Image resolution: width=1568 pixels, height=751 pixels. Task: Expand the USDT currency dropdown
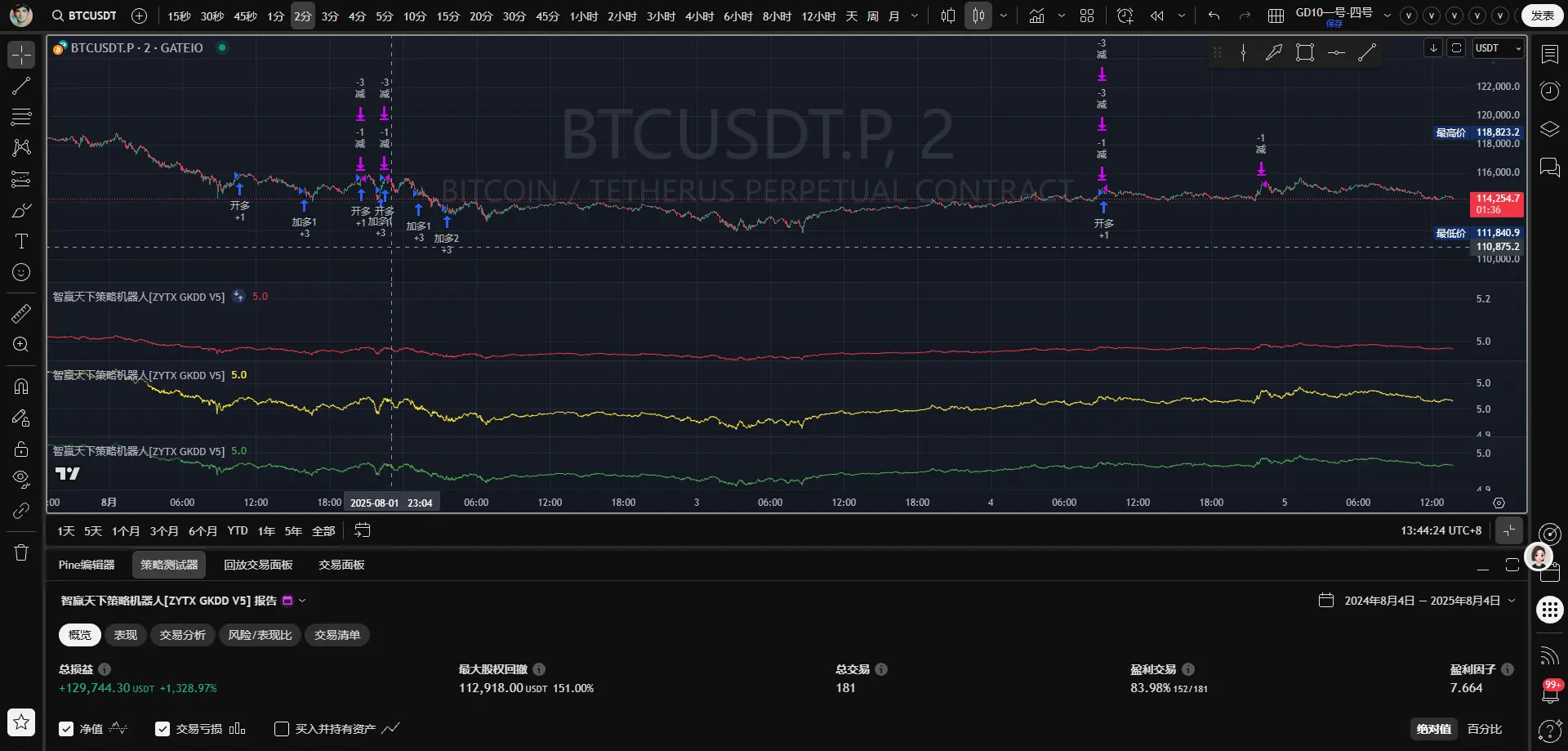1499,48
